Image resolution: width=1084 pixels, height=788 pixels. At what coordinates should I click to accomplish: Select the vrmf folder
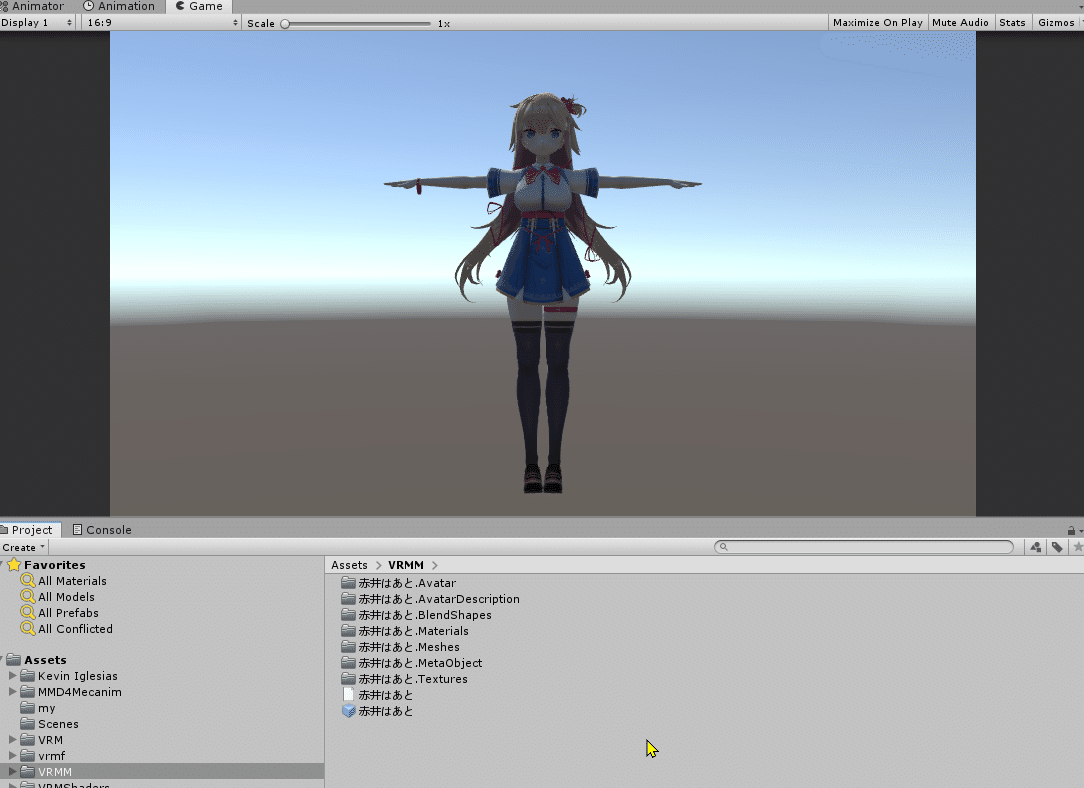click(x=51, y=756)
